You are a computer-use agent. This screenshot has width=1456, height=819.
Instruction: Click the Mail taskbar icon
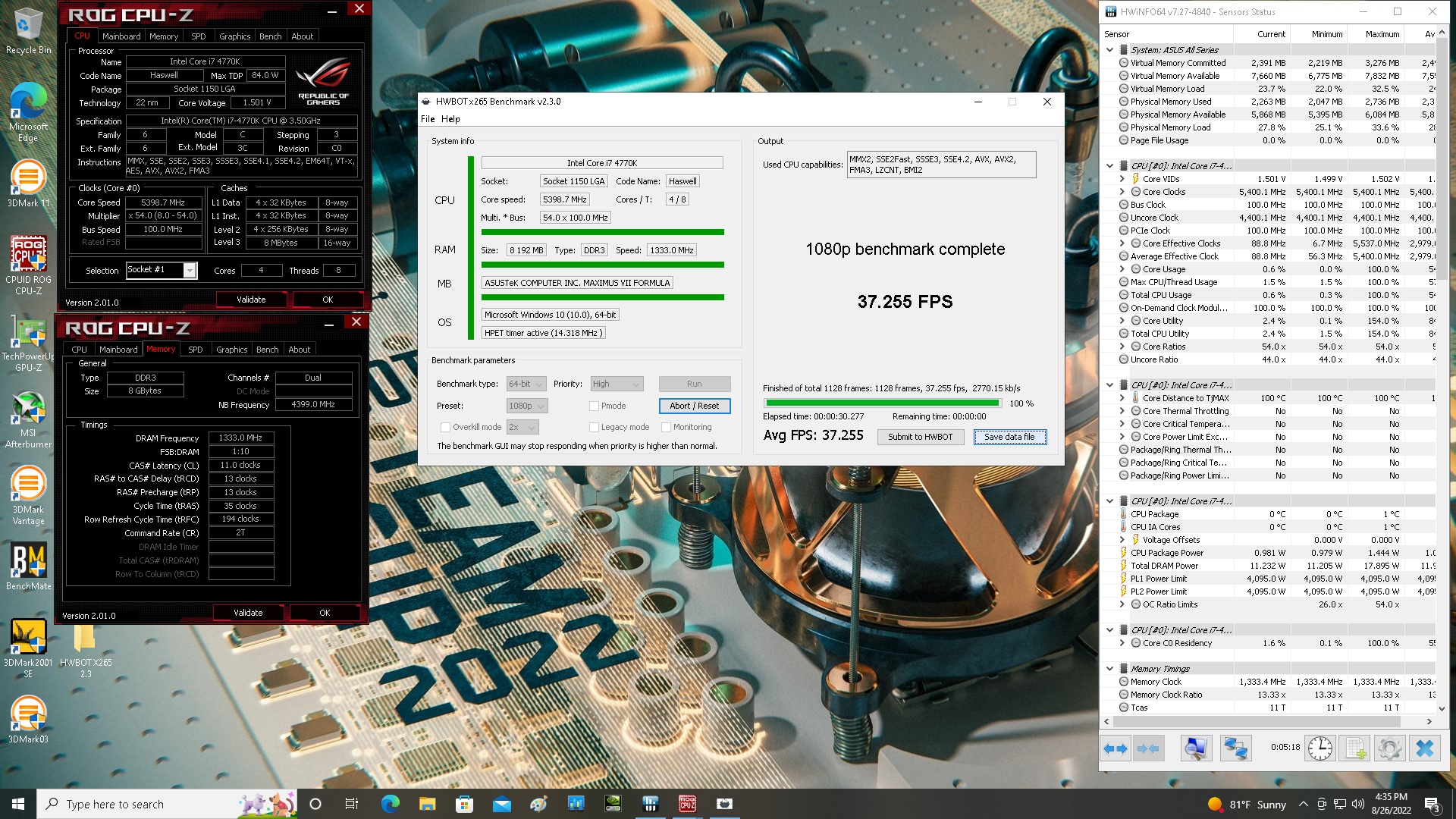tap(501, 804)
